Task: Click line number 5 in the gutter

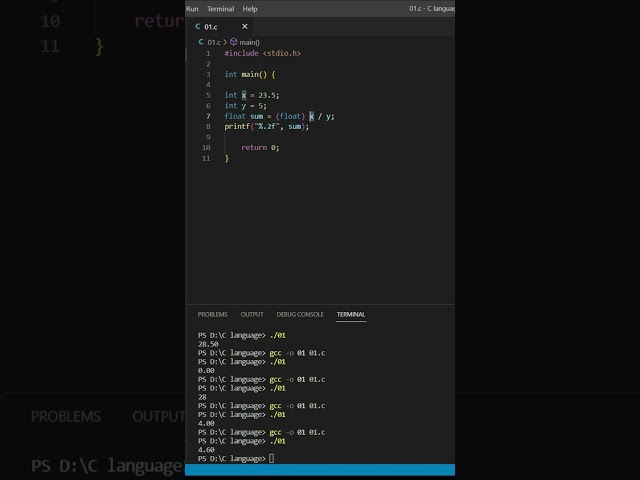Action: [208, 95]
